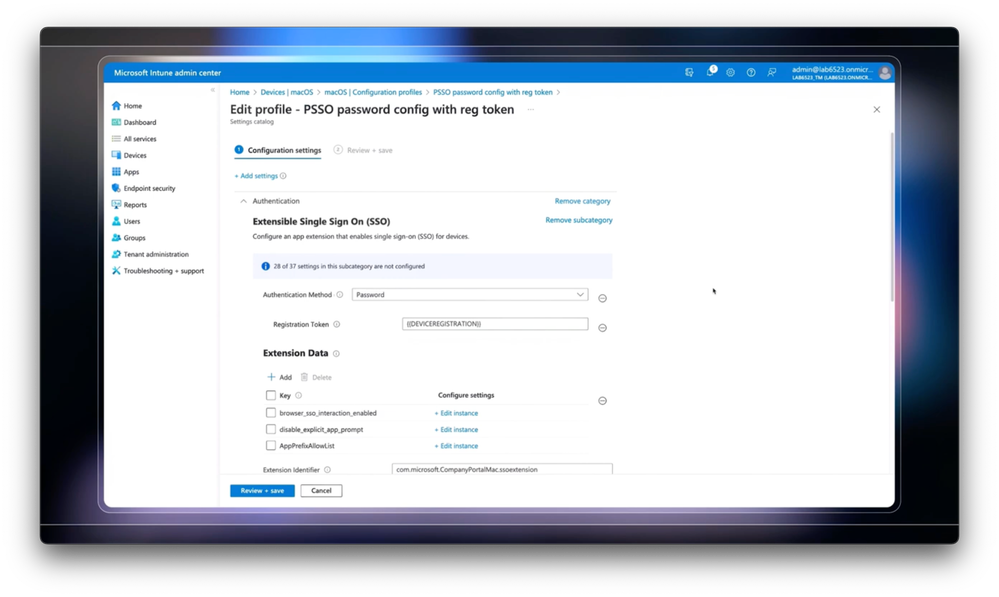
Task: Check browser_sso_interaction_enabled checkbox
Action: [x=271, y=413]
